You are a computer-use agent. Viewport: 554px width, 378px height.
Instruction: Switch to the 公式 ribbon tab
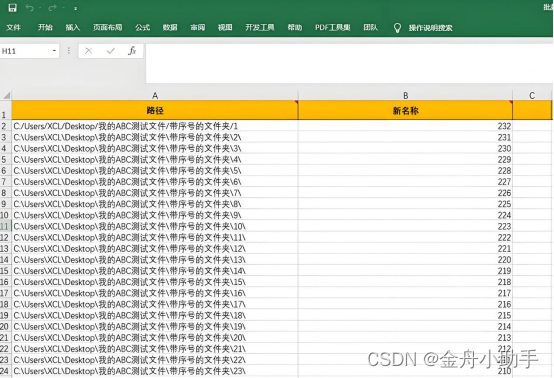[142, 28]
